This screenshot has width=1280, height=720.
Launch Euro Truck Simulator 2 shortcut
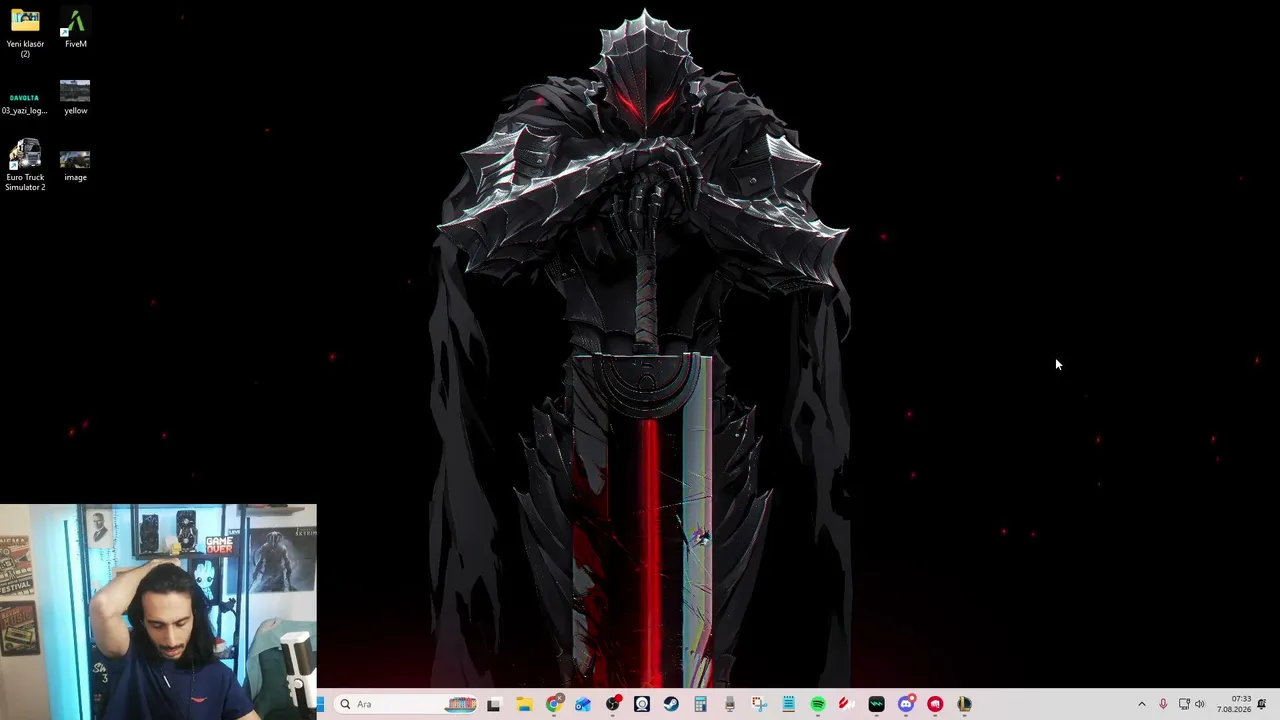pos(25,166)
